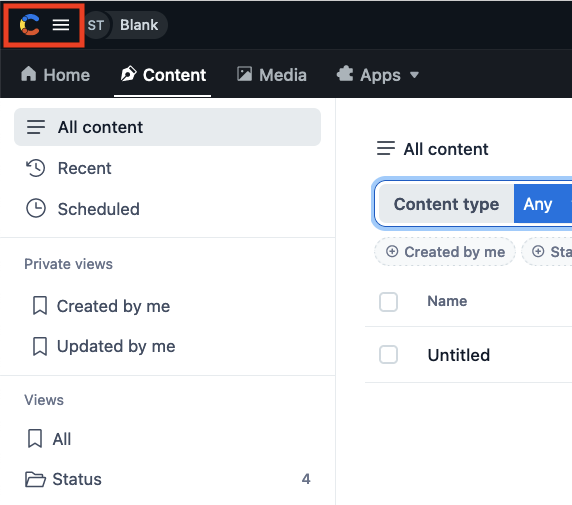Viewport: 572px width, 505px height.
Task: Open the Content type Any dropdown
Action: 543,204
